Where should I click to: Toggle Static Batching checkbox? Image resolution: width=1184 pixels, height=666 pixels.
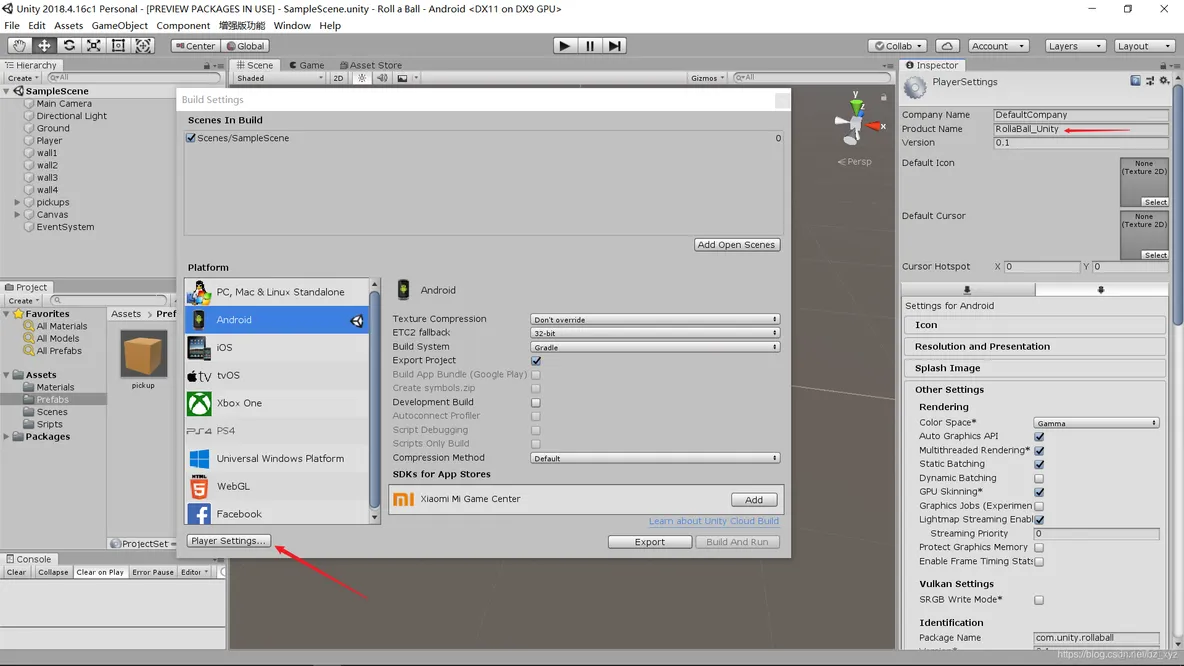click(1039, 464)
